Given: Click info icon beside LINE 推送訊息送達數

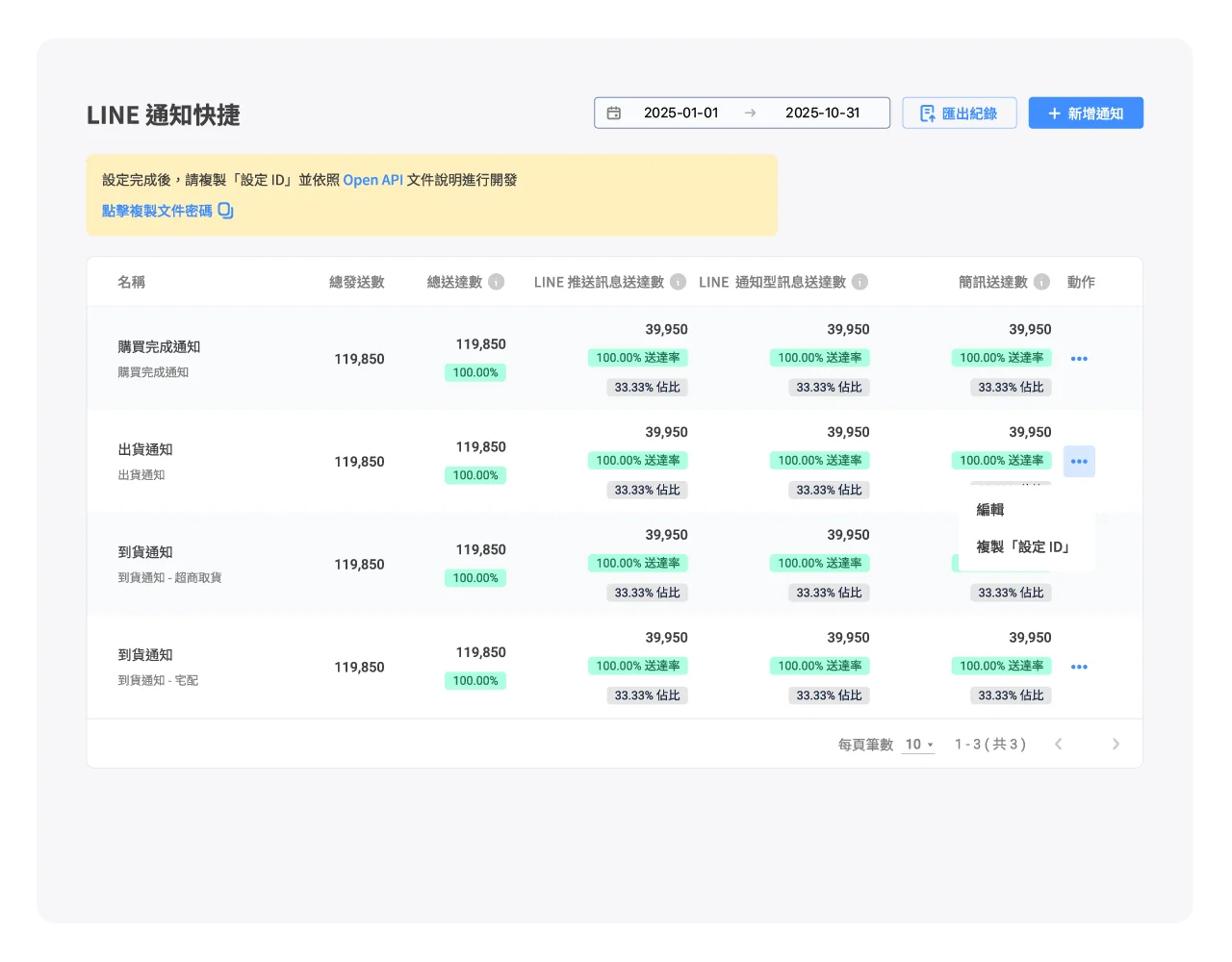Looking at the screenshot, I should pyautogui.click(x=677, y=282).
